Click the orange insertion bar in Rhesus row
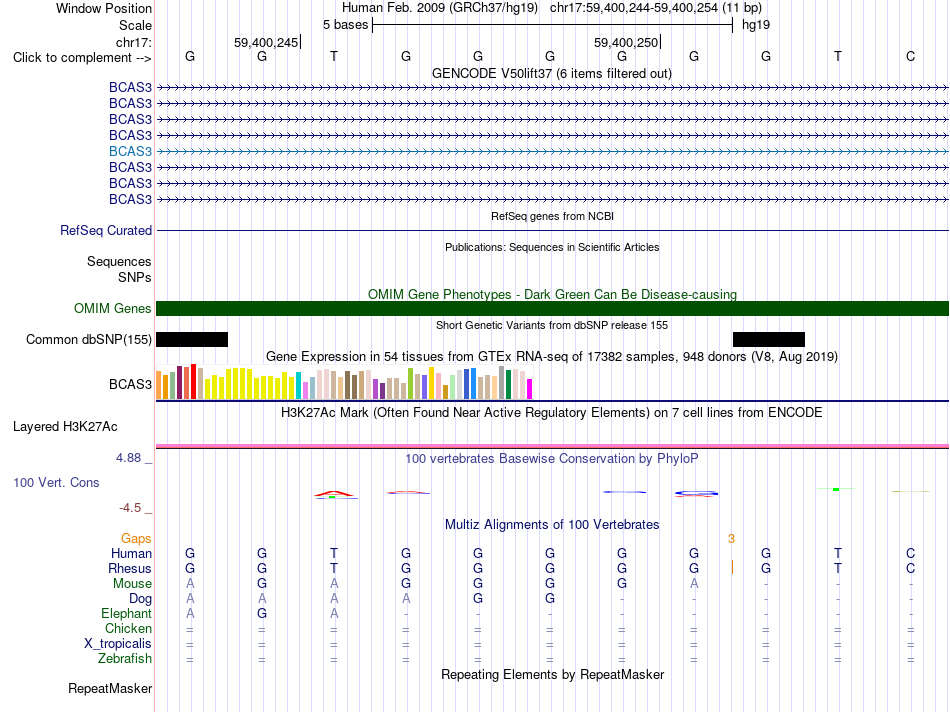 point(732,568)
